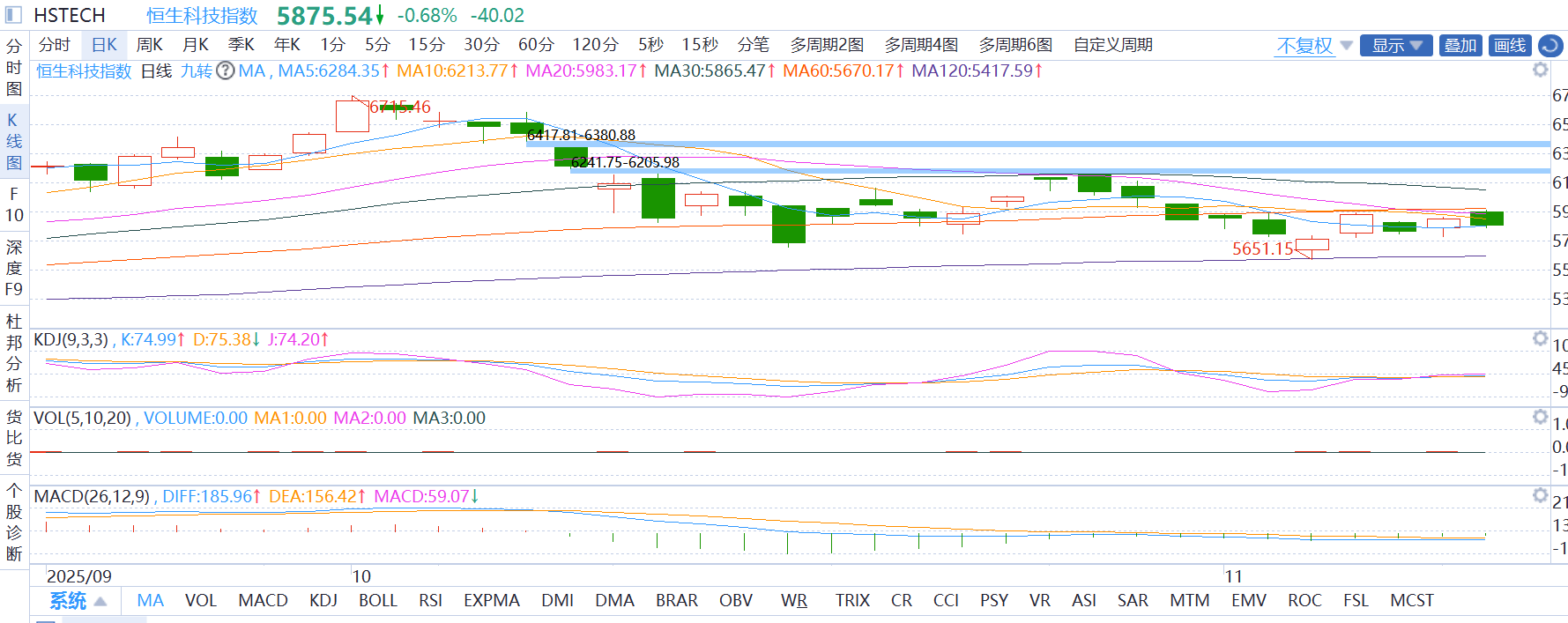Select the CCI indicator
The width and height of the screenshot is (1568, 623).
[946, 601]
